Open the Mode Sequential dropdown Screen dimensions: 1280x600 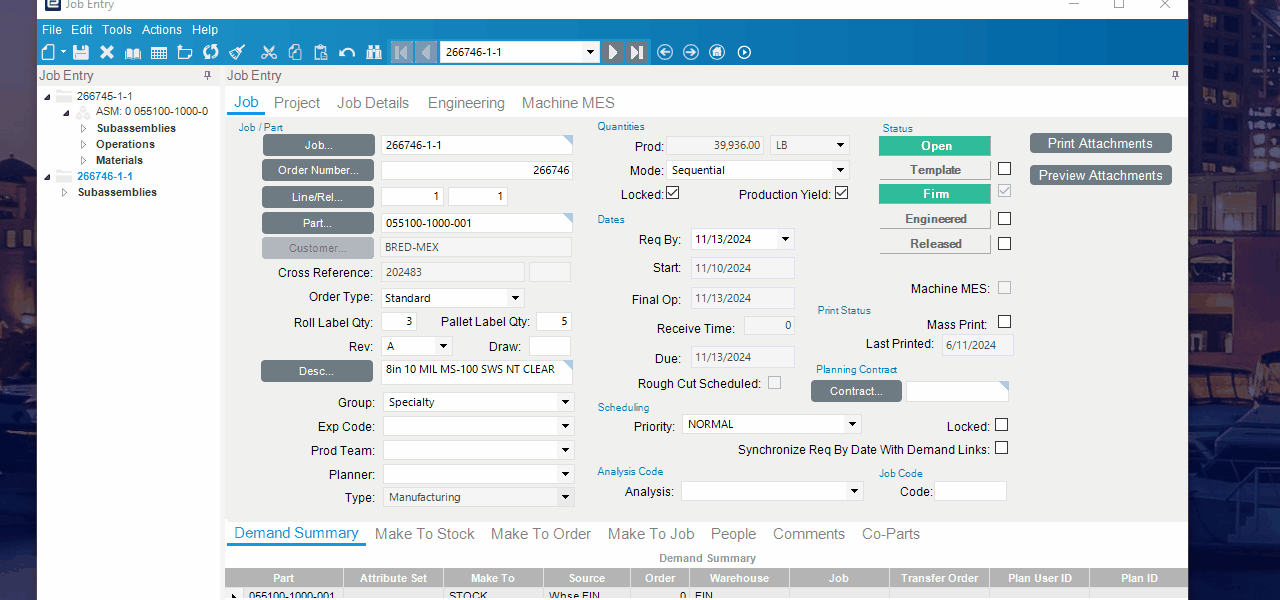pyautogui.click(x=841, y=170)
